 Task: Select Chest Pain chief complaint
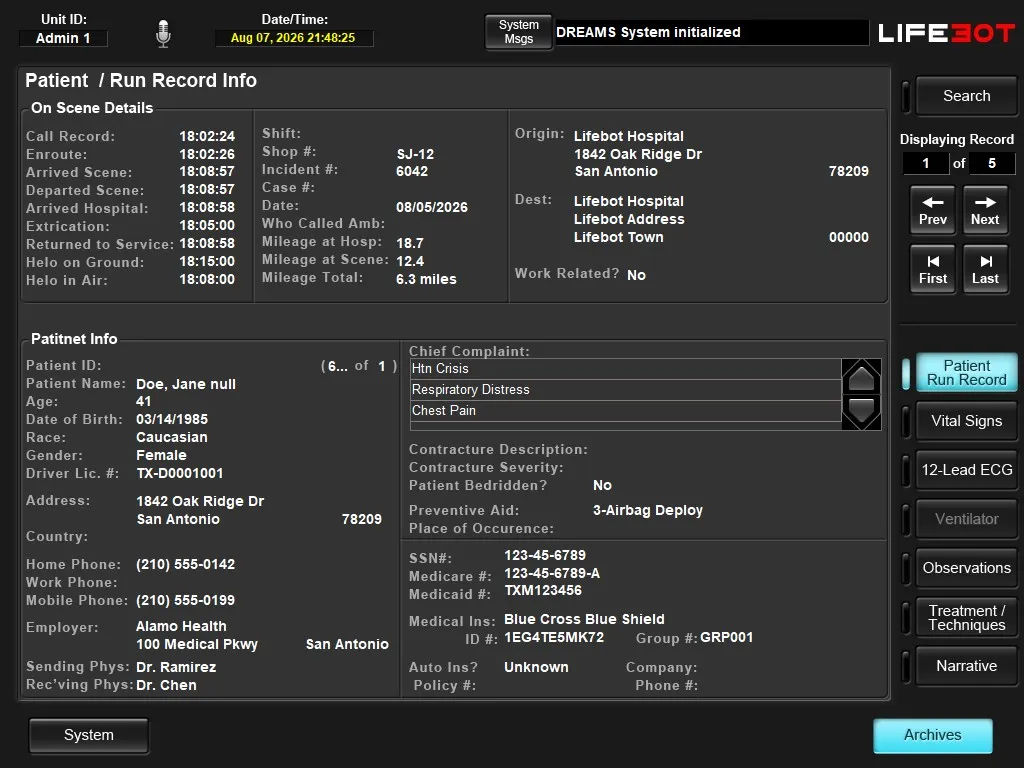[626, 411]
